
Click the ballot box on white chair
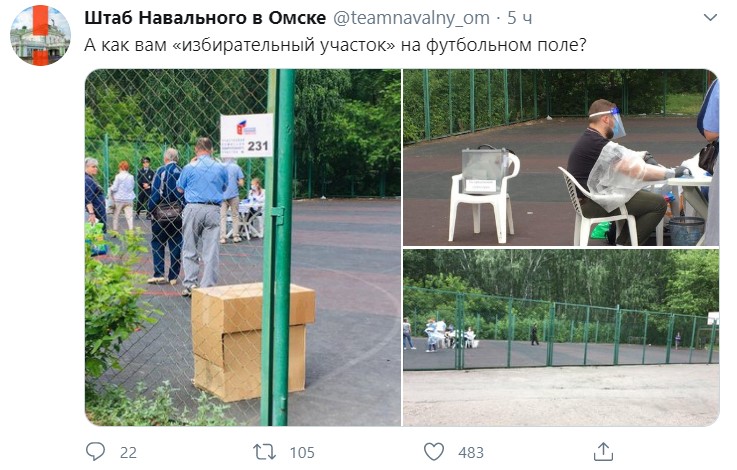[484, 171]
